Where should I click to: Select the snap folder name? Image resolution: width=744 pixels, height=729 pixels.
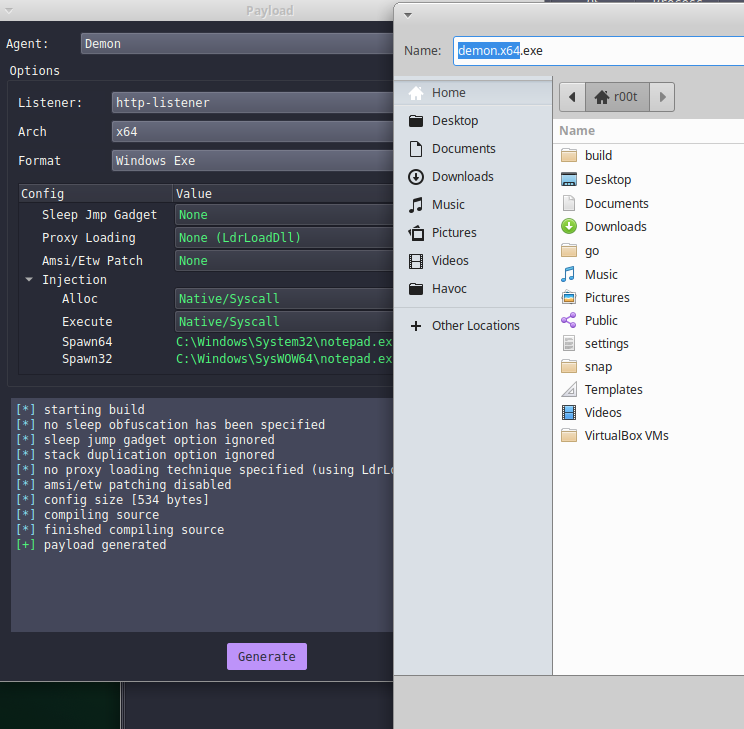pyautogui.click(x=598, y=366)
